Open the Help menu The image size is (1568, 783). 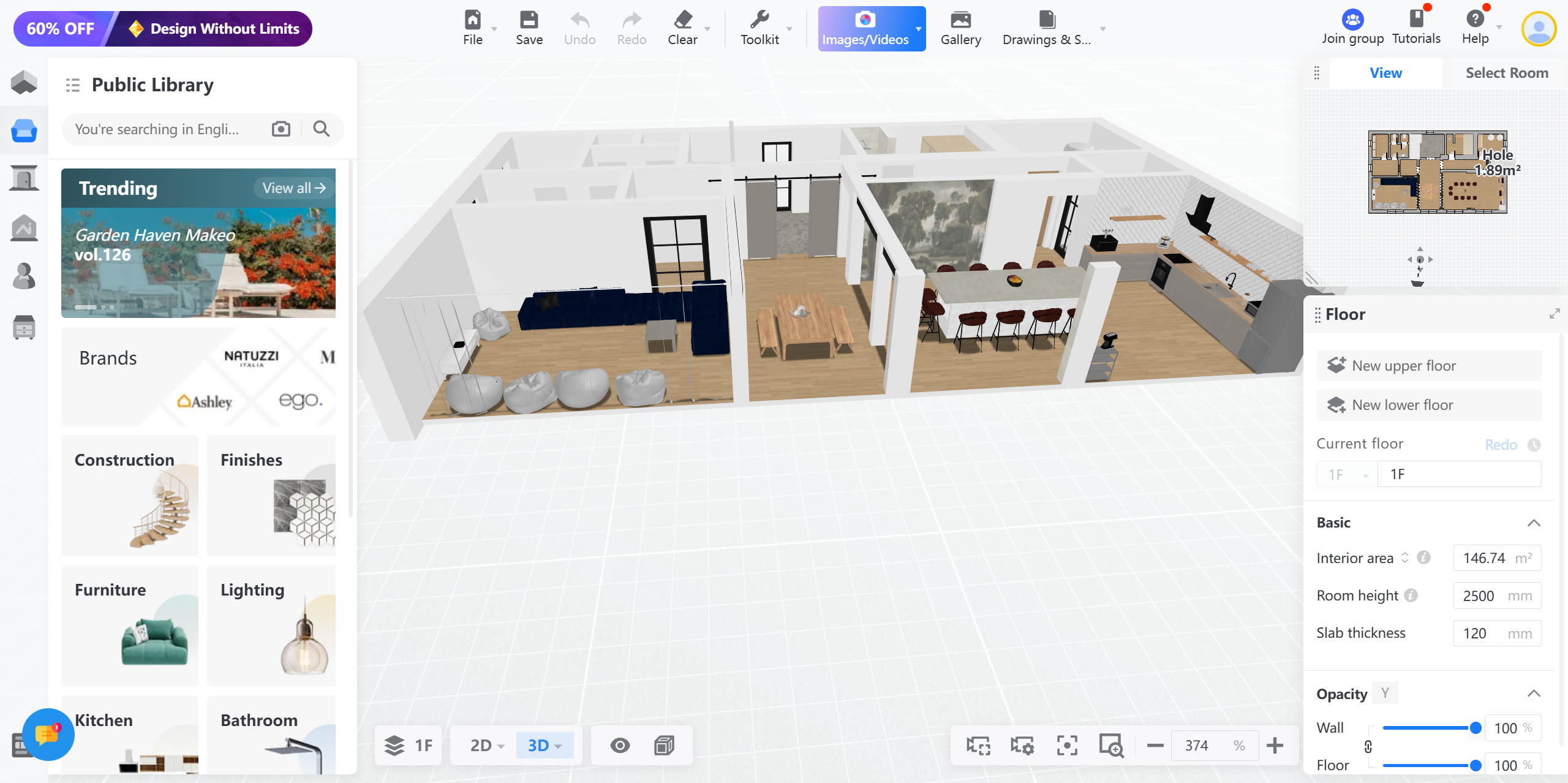(1475, 28)
